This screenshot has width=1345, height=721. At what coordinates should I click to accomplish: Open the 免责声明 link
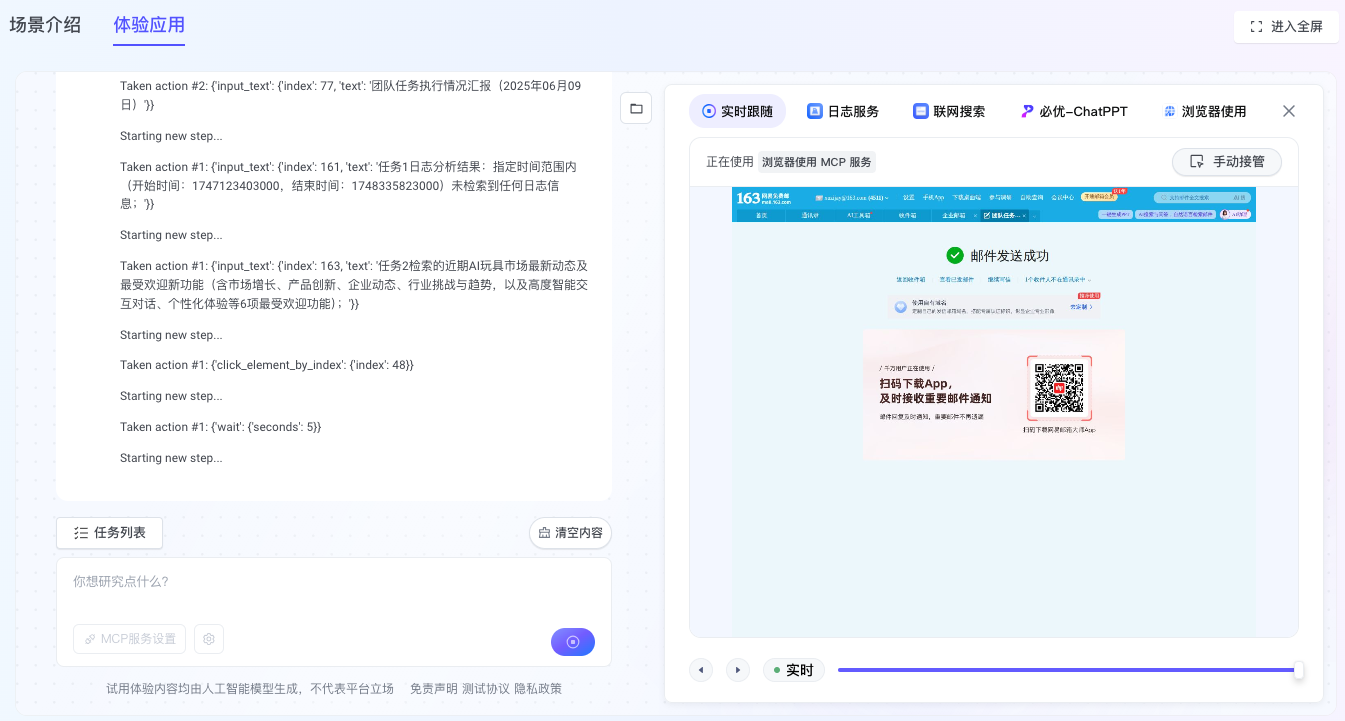434,689
